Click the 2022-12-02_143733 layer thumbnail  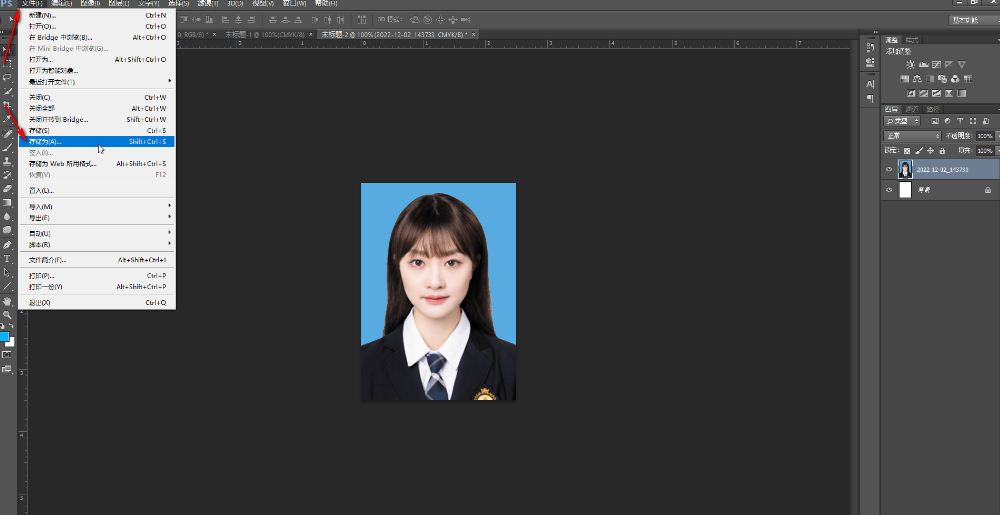(x=906, y=170)
